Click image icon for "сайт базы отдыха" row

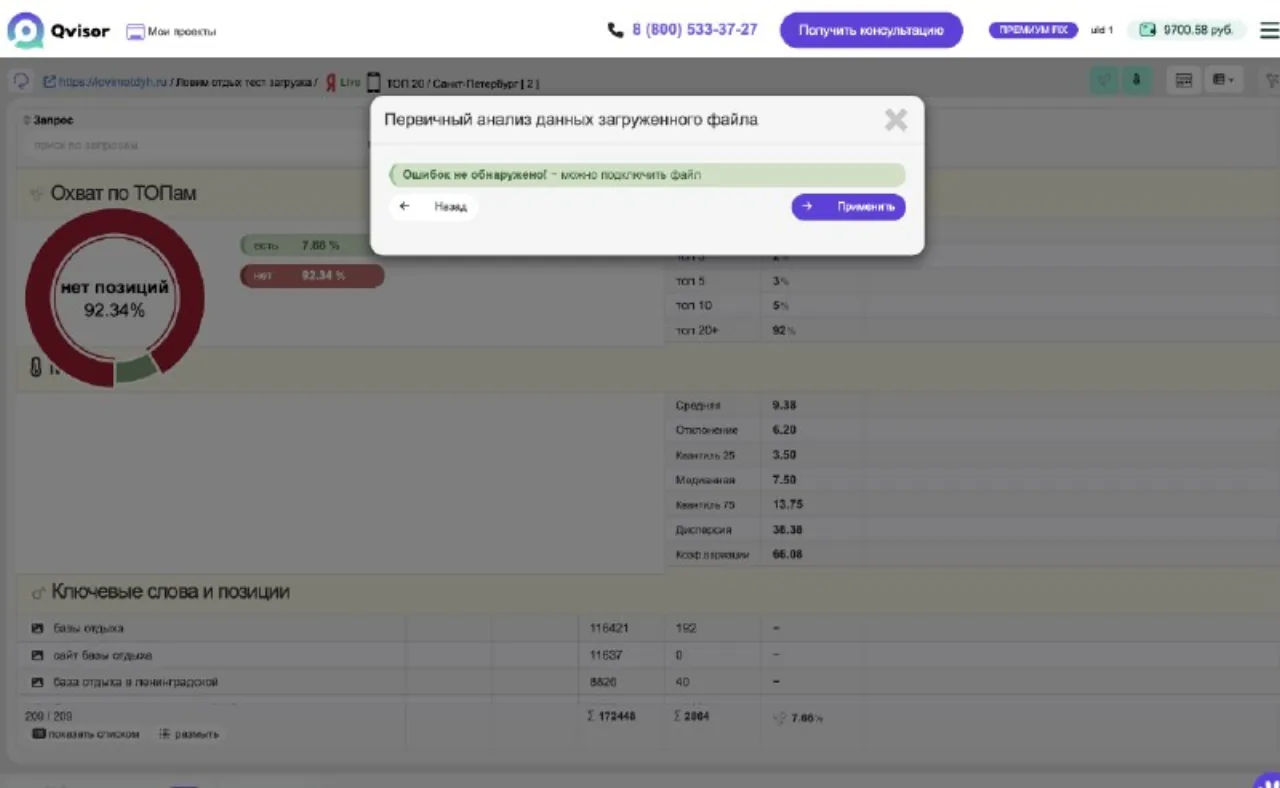[38, 655]
